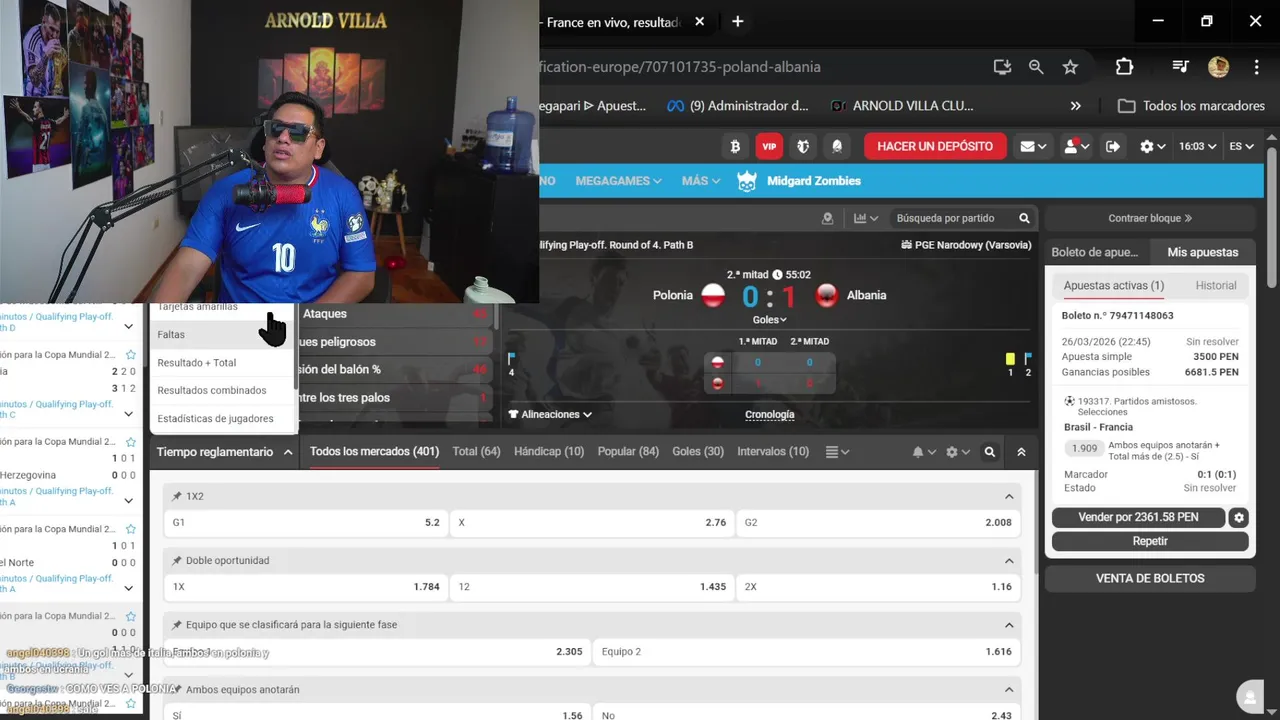Click the HACER UN DEPÓSITO button

[x=935, y=146]
